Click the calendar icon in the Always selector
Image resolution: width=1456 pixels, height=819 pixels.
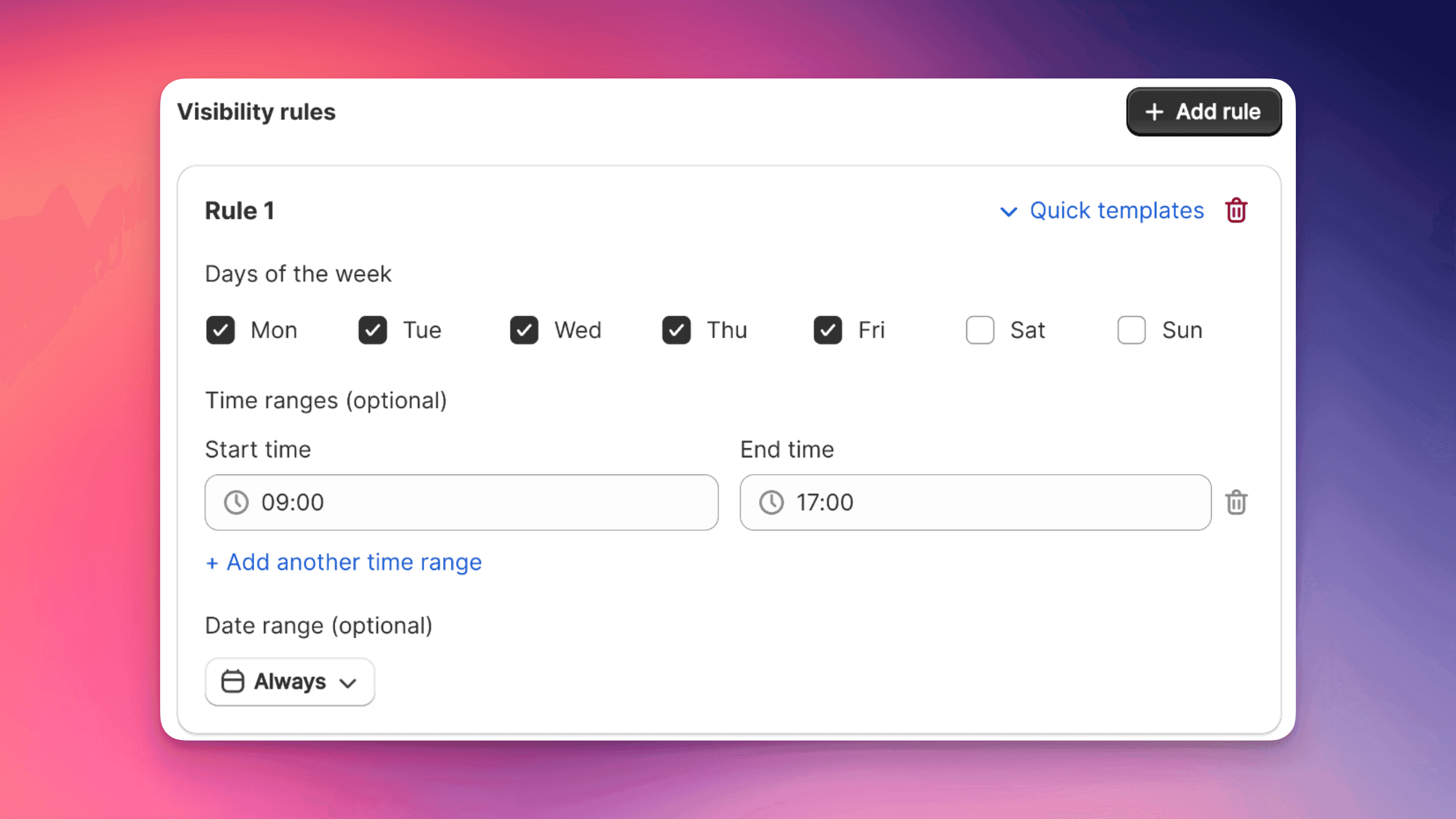point(234,681)
